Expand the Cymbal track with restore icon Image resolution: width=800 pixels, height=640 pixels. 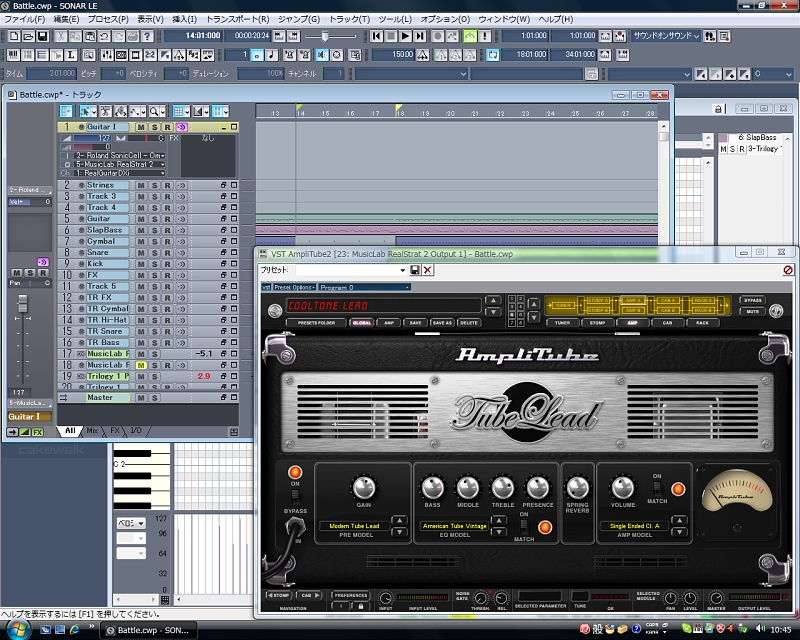tap(223, 241)
